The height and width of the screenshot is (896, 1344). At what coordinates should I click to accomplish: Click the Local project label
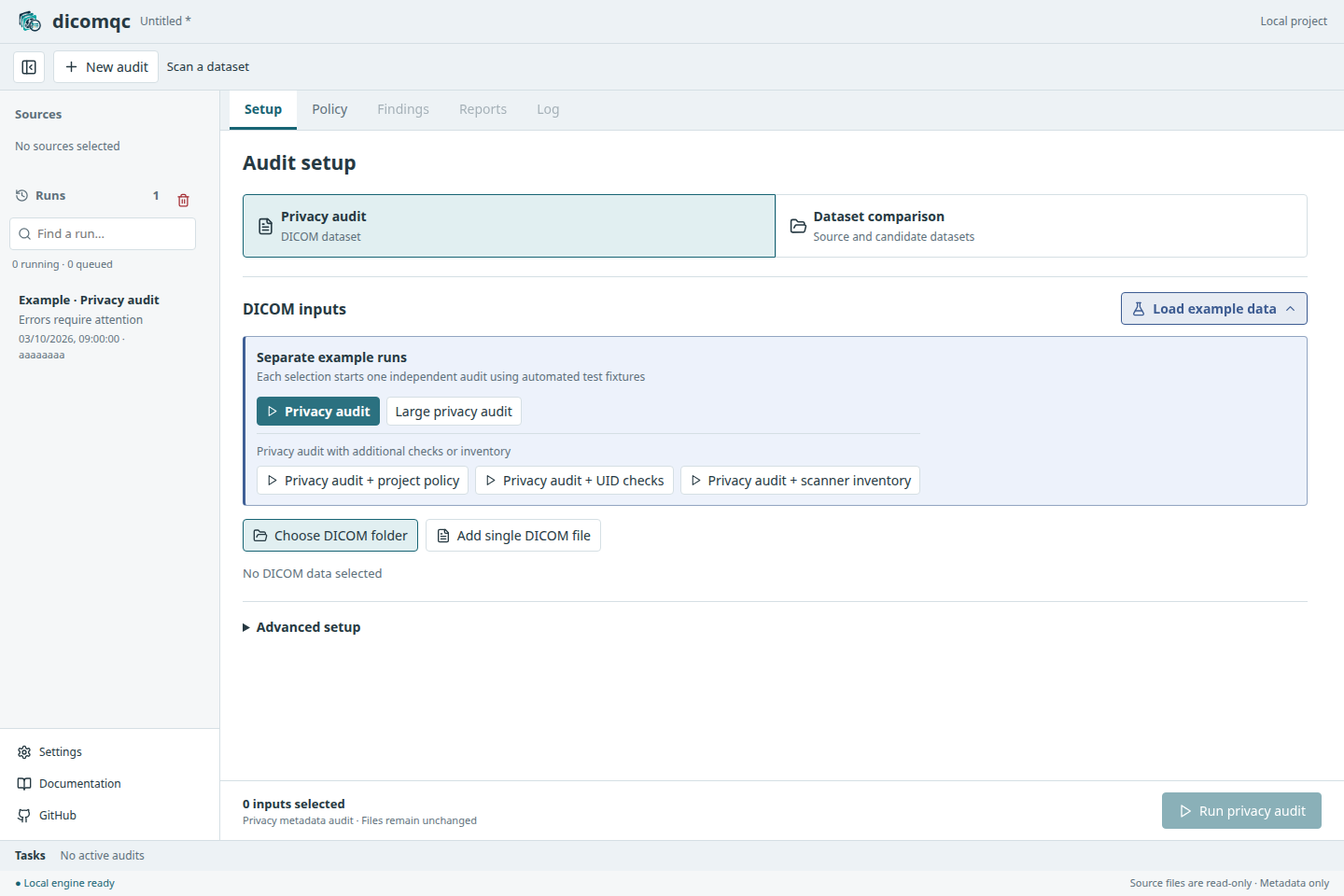point(1294,21)
